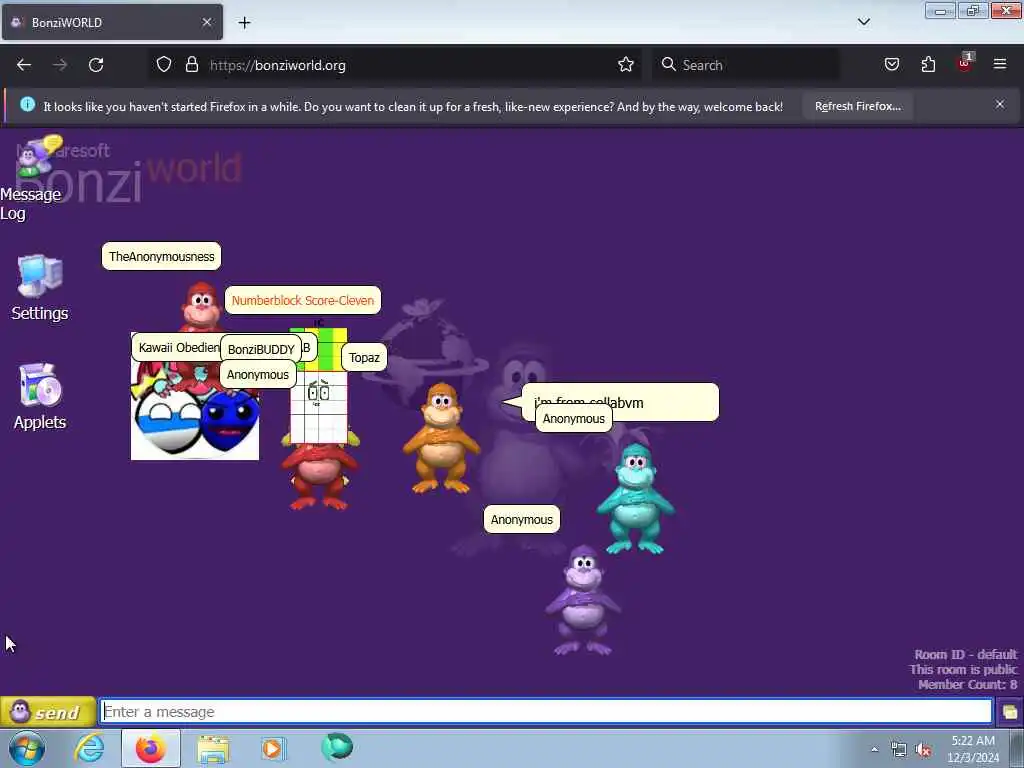The image size is (1024, 768).
Task: Open Windows Media Player taskbar icon
Action: coord(274,748)
